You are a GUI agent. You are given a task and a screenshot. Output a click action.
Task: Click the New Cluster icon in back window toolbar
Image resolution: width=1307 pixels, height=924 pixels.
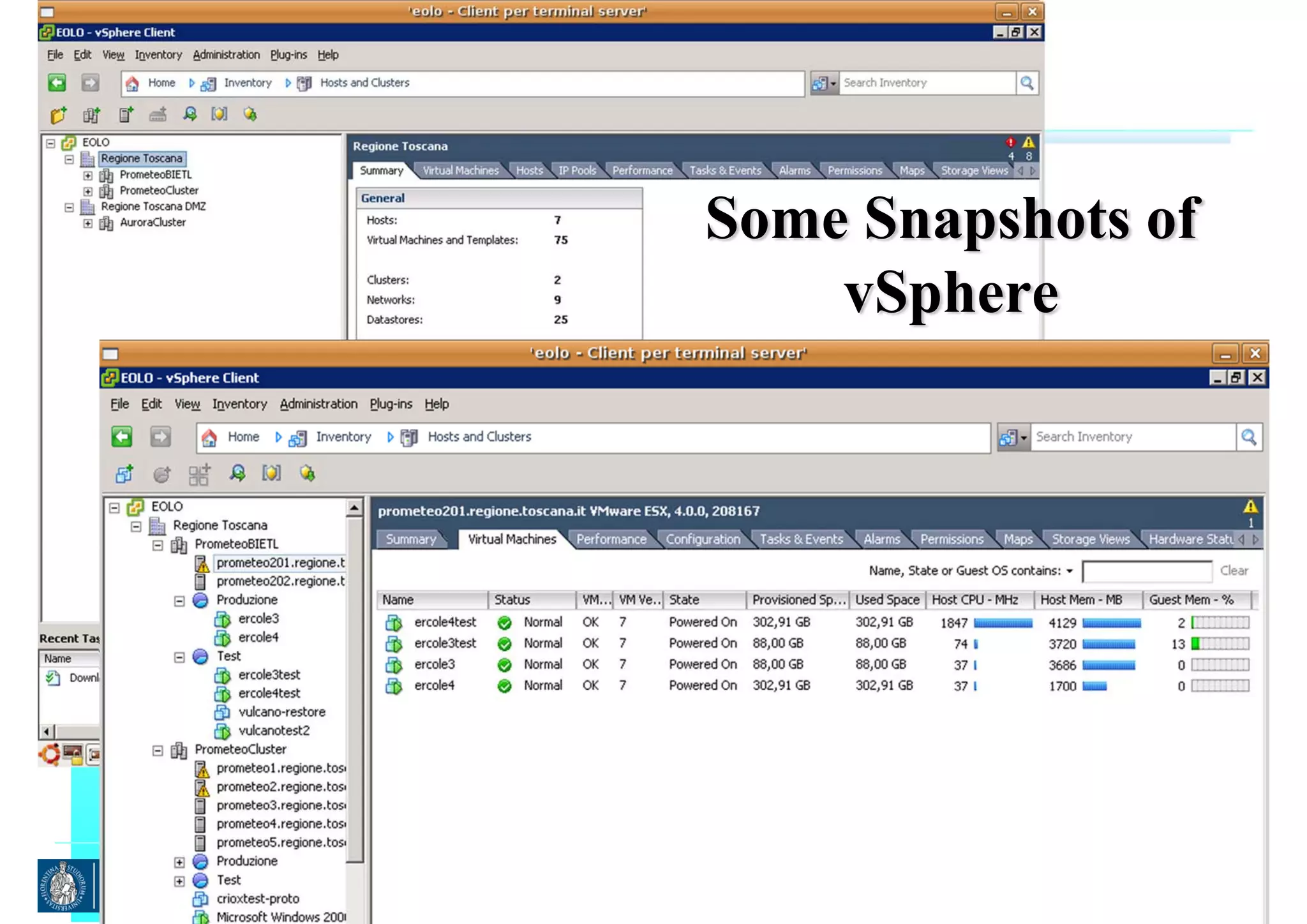point(91,115)
